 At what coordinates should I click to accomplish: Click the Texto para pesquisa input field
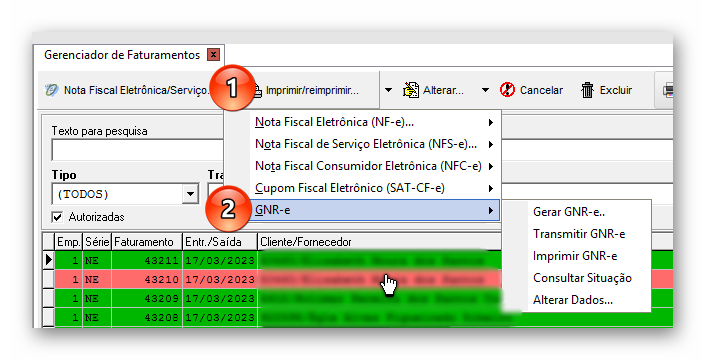tap(138, 150)
